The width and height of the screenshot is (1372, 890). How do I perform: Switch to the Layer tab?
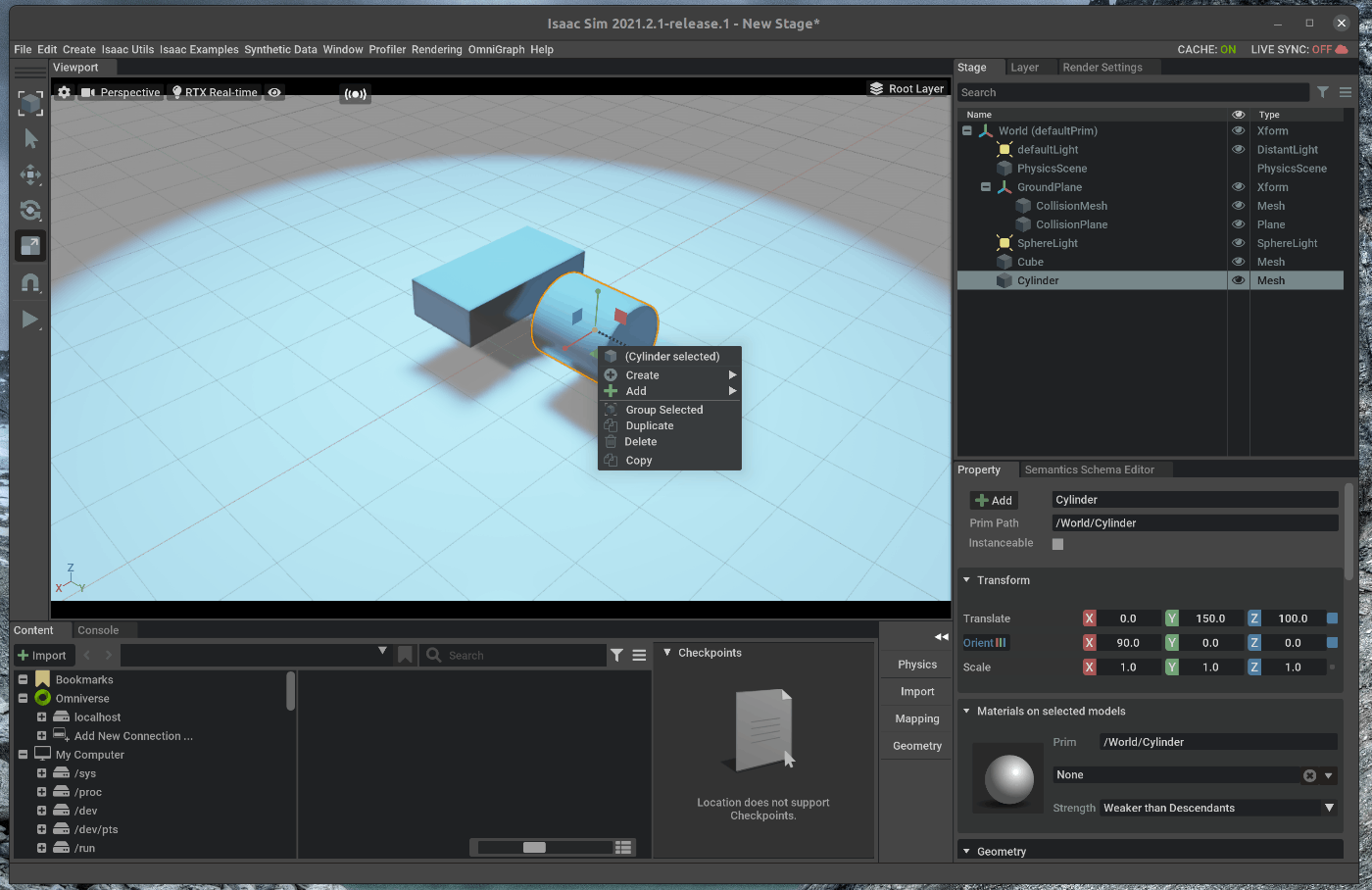pyautogui.click(x=1024, y=68)
